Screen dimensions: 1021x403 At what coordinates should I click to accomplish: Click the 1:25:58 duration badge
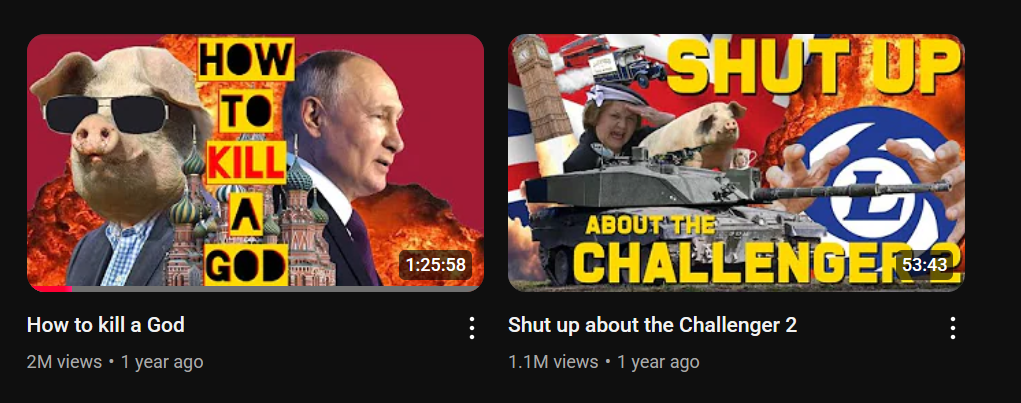(436, 265)
